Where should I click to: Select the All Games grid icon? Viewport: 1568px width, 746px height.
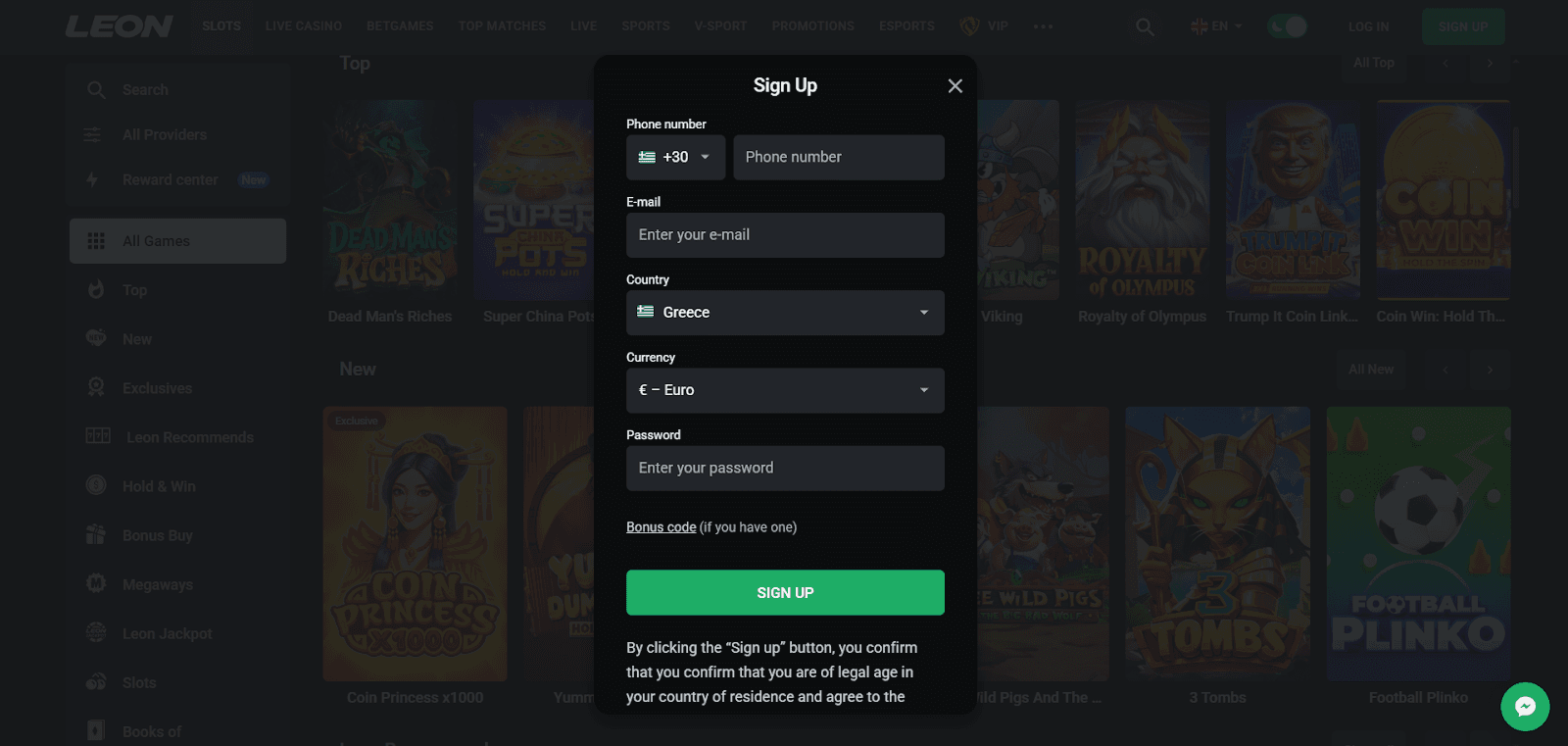[96, 241]
